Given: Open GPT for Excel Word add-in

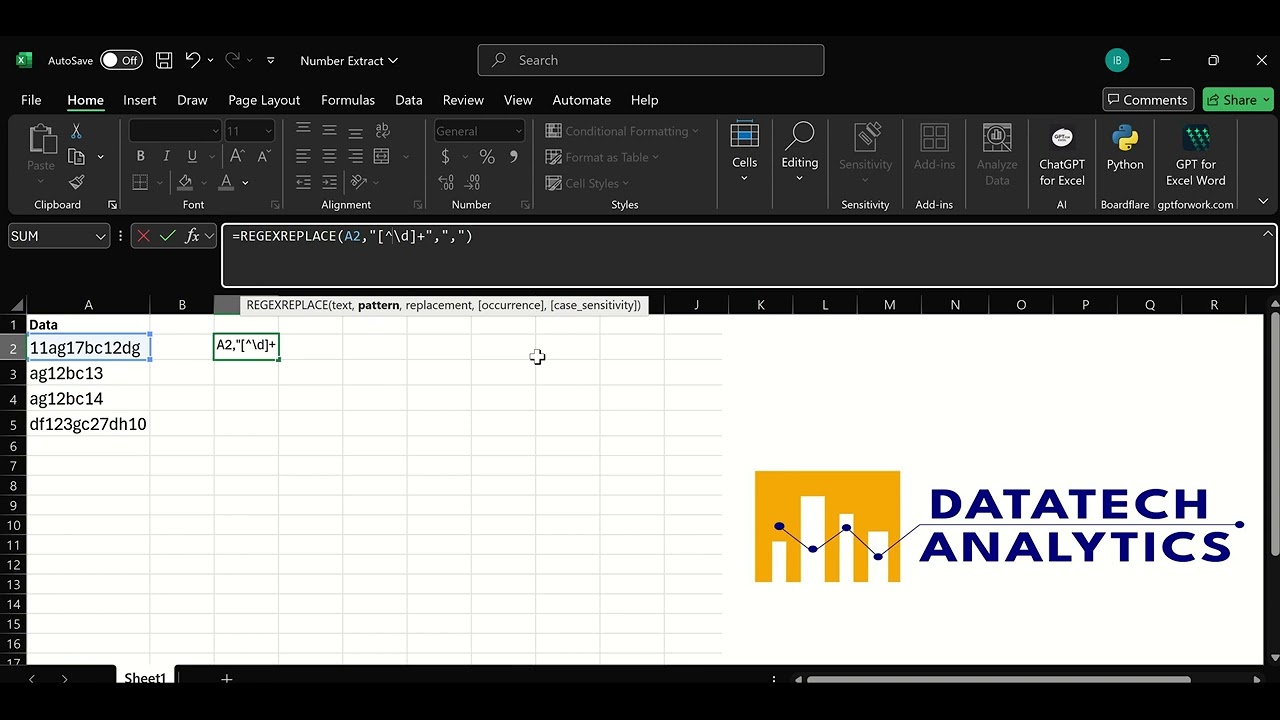Looking at the screenshot, I should [x=1196, y=155].
